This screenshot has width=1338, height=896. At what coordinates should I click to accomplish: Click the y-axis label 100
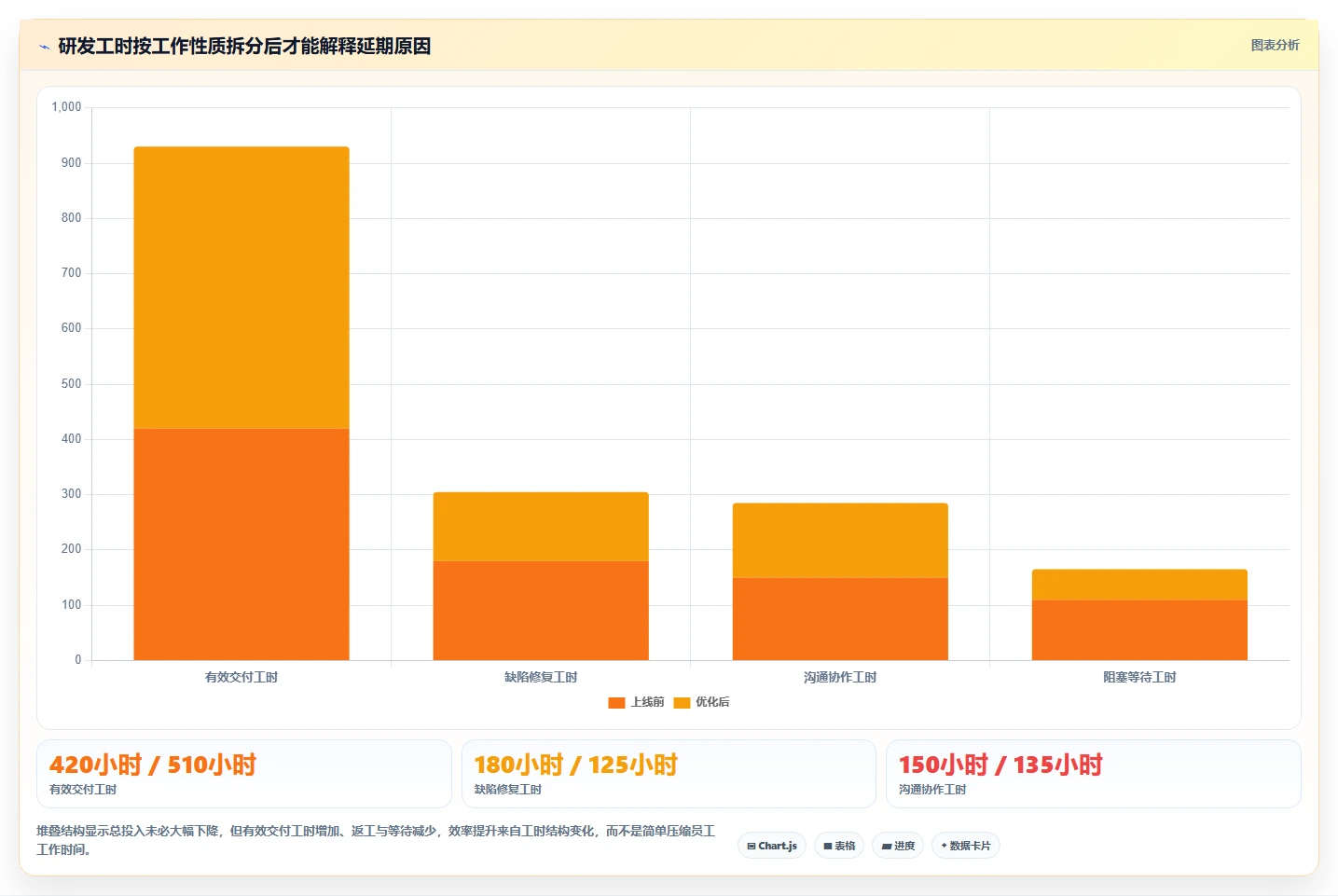(x=72, y=605)
